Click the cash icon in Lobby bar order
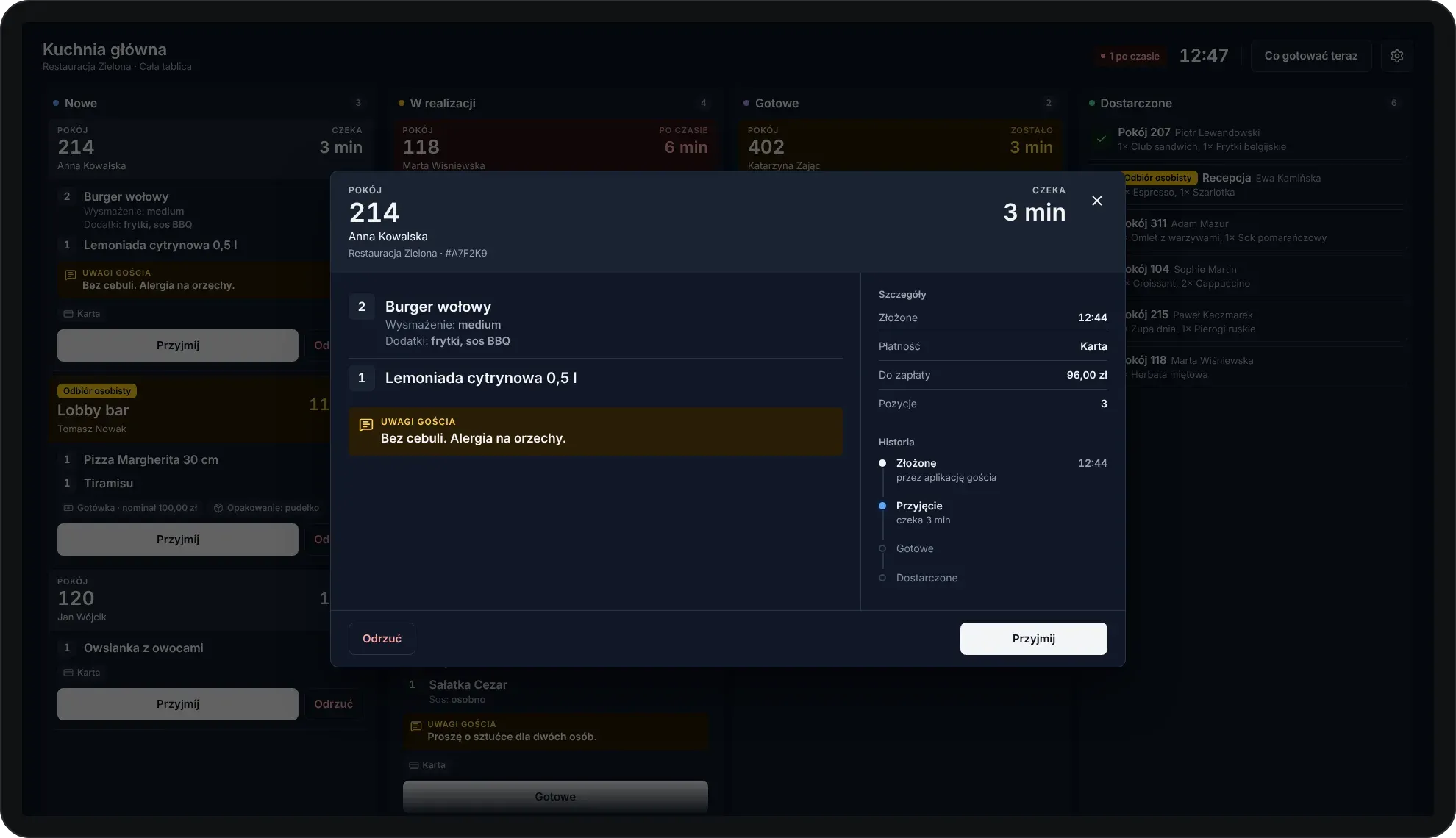1456x838 pixels. click(68, 508)
